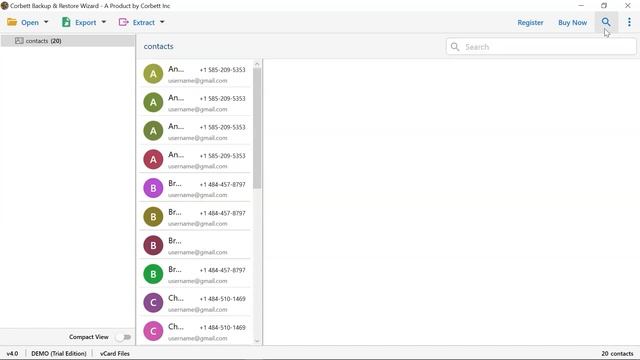Viewport: 640px width, 360px height.
Task: Click the Open folder icon
Action: click(12, 22)
